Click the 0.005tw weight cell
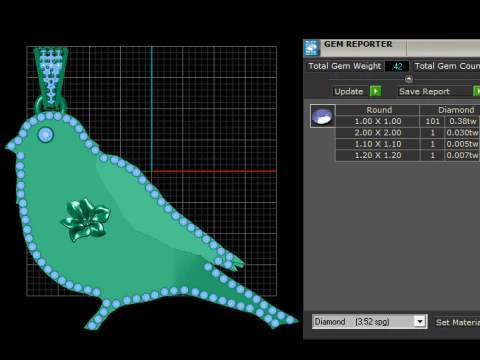The image size is (480, 360). point(462,144)
